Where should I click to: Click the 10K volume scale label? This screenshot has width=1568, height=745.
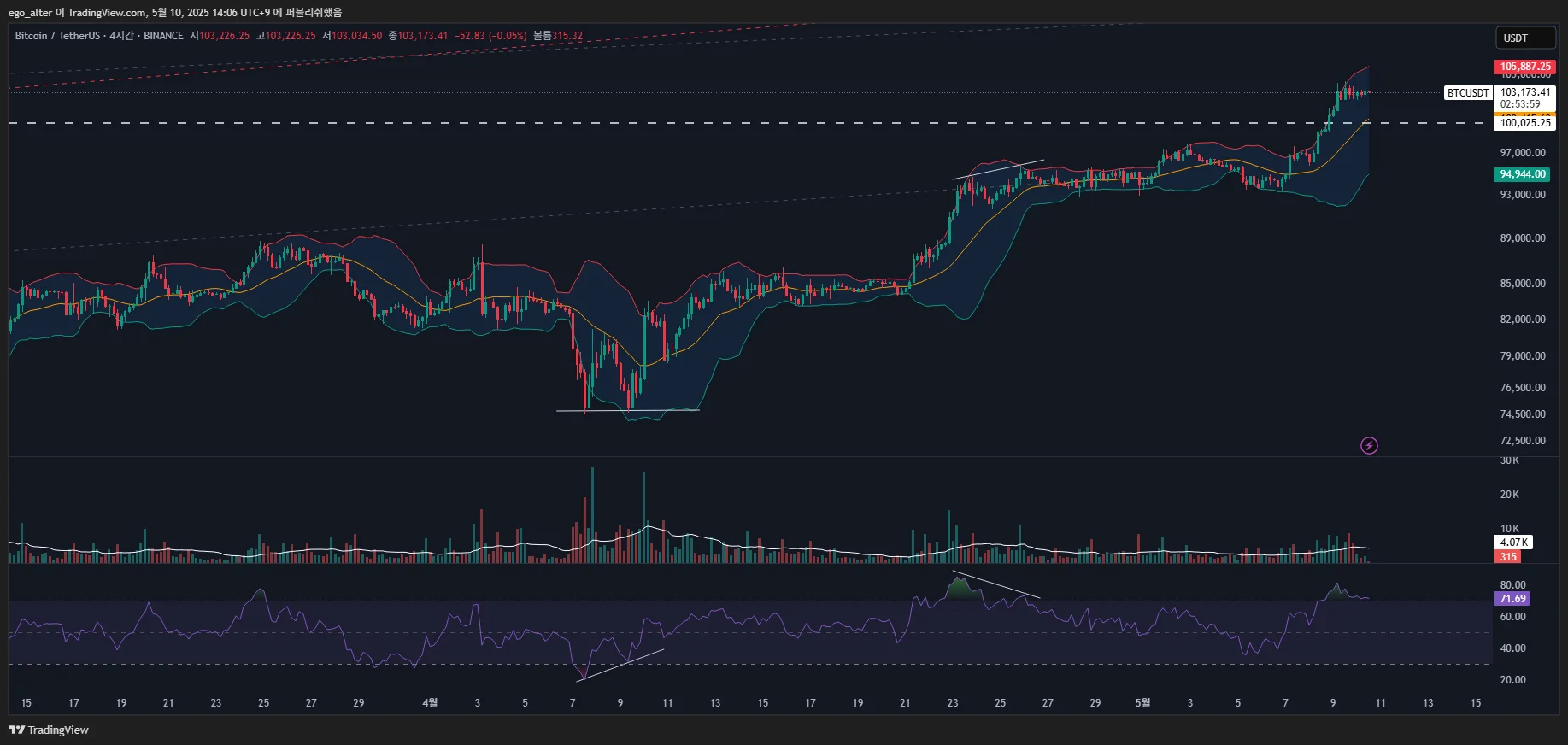pyautogui.click(x=1510, y=529)
